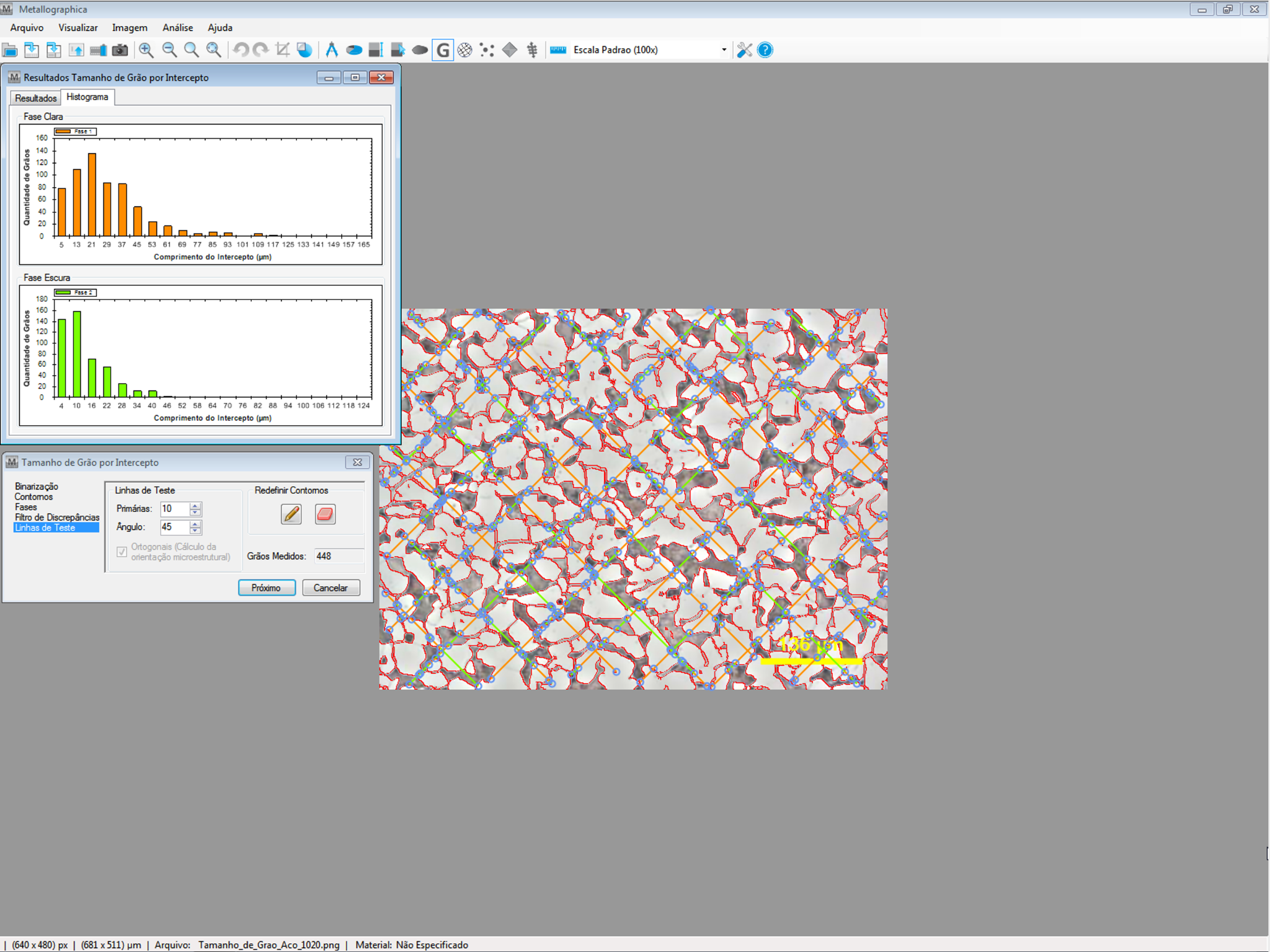Open the Arquivo menu
Viewport: 1270px width, 952px height.
[x=27, y=28]
